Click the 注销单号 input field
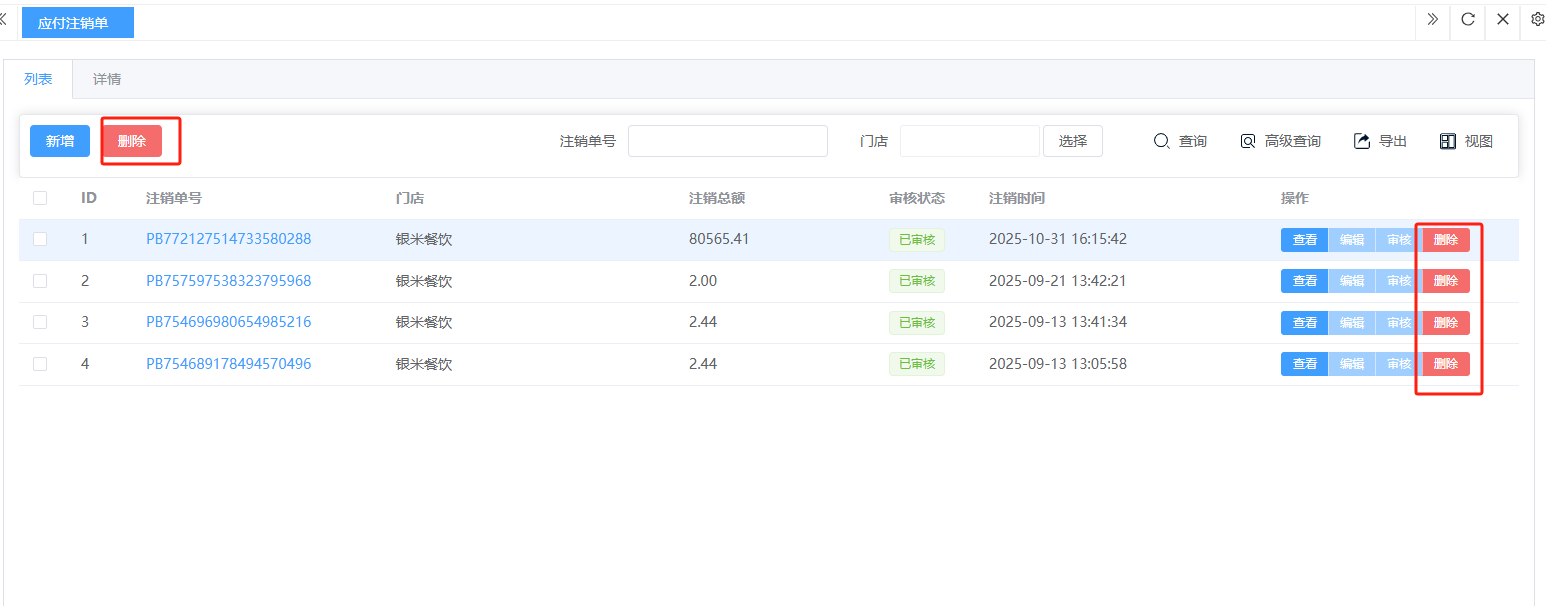The height and width of the screenshot is (606, 1546). click(727, 141)
